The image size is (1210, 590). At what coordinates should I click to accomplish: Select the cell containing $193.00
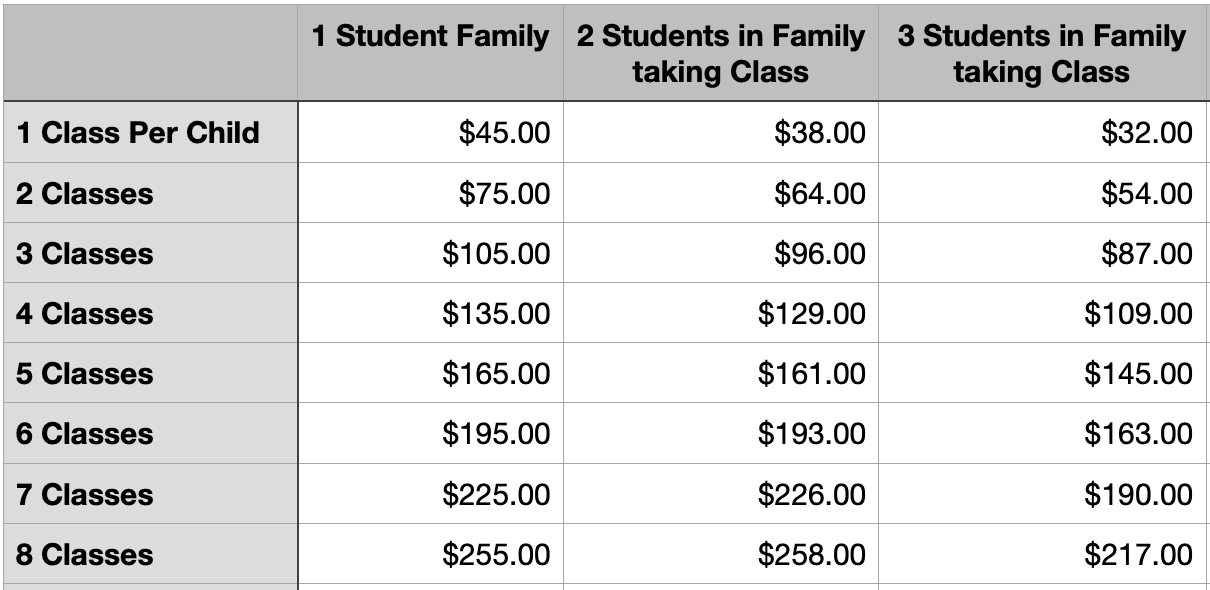(x=720, y=433)
